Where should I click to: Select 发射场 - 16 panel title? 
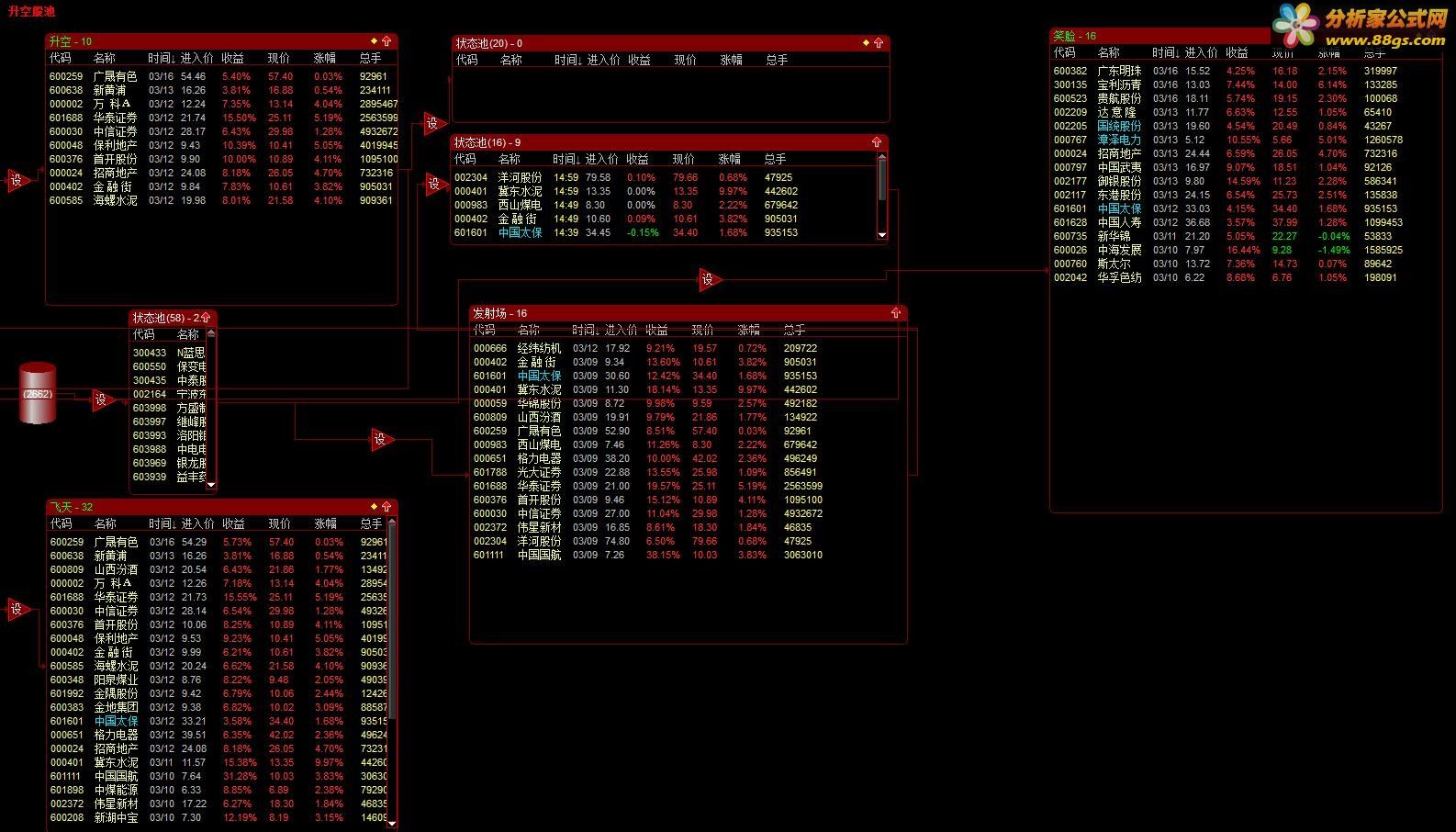click(x=500, y=313)
